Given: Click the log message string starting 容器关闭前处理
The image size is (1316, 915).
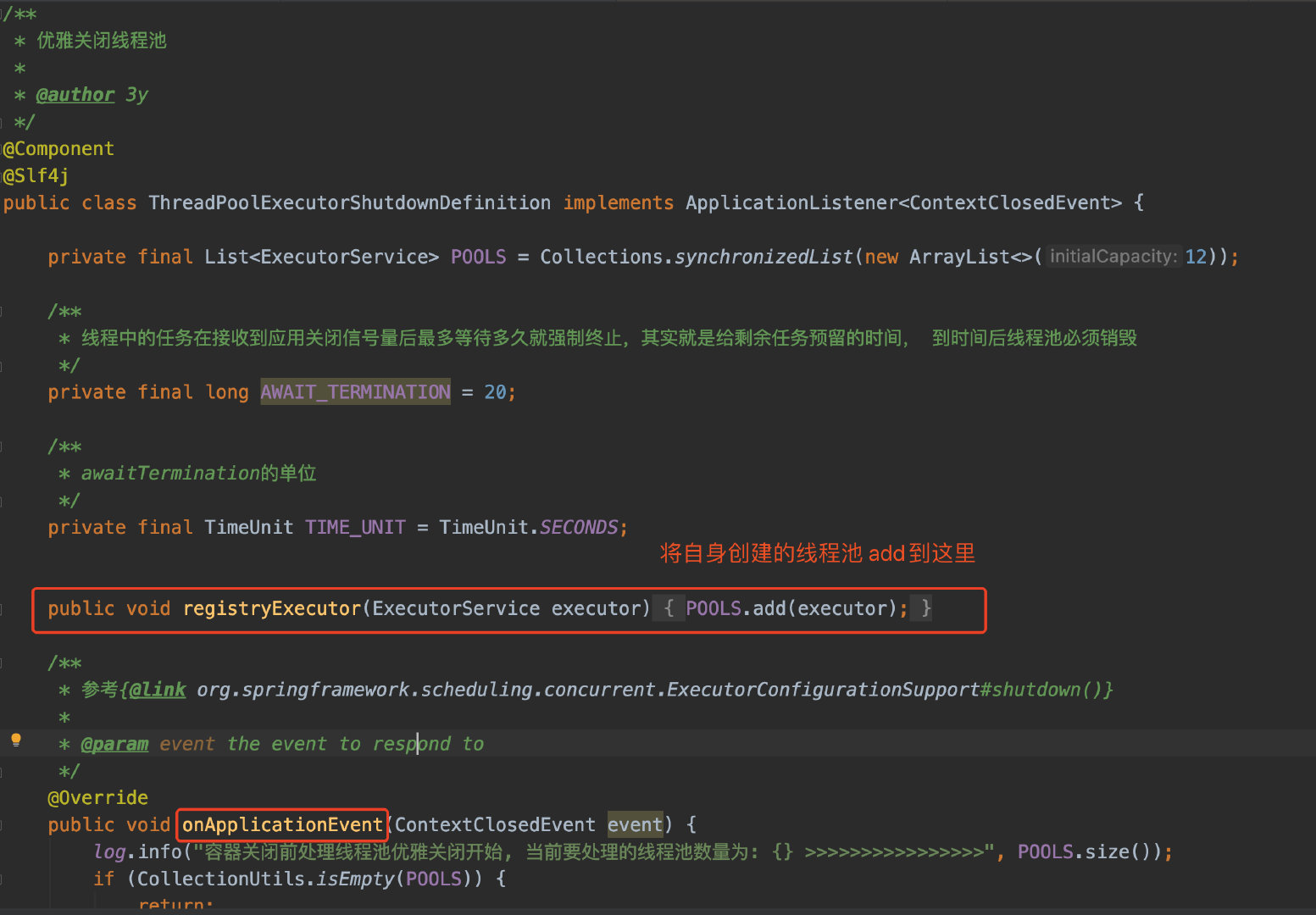Looking at the screenshot, I should click(594, 851).
